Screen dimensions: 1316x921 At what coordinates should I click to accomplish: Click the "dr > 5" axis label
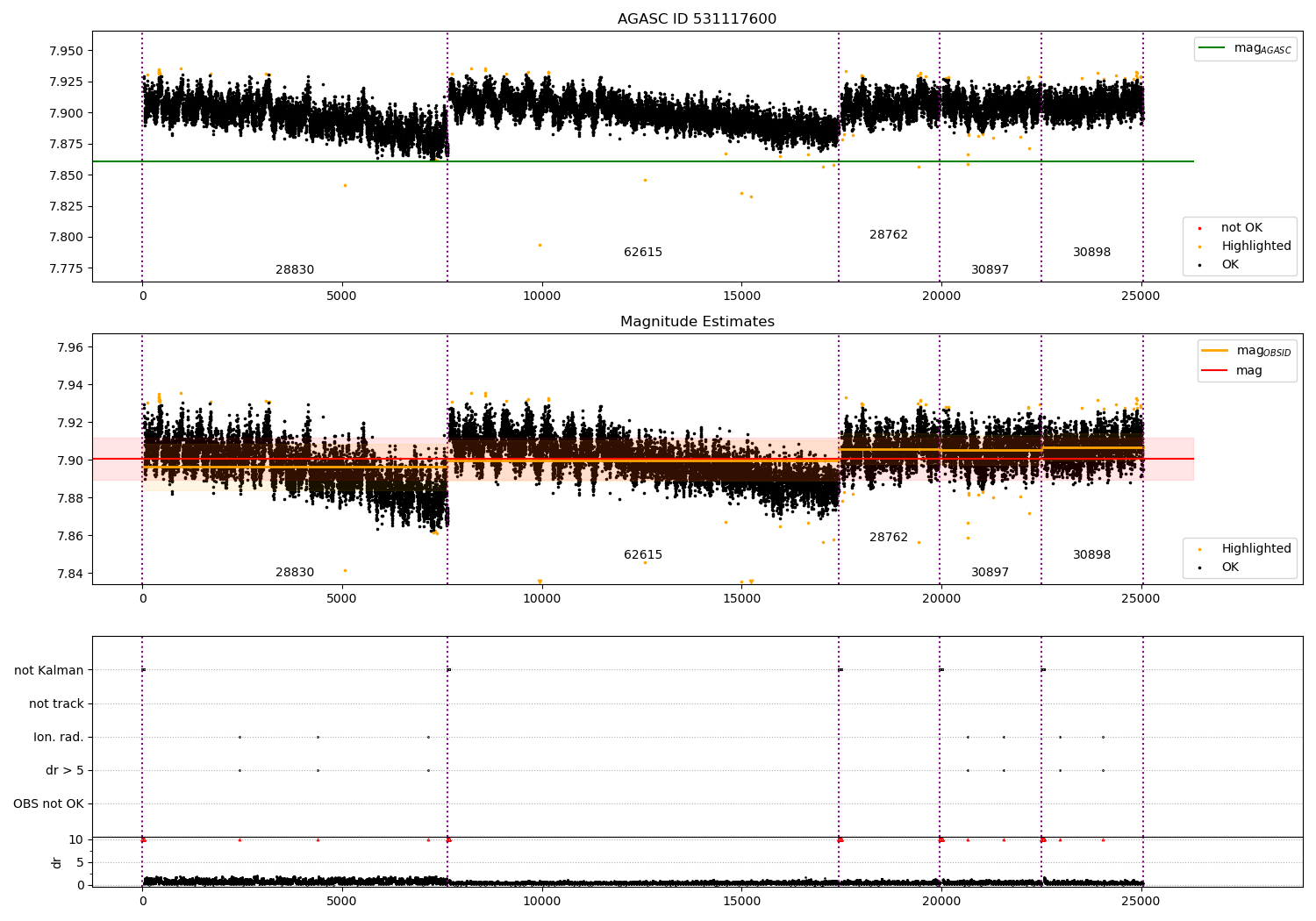coord(65,771)
